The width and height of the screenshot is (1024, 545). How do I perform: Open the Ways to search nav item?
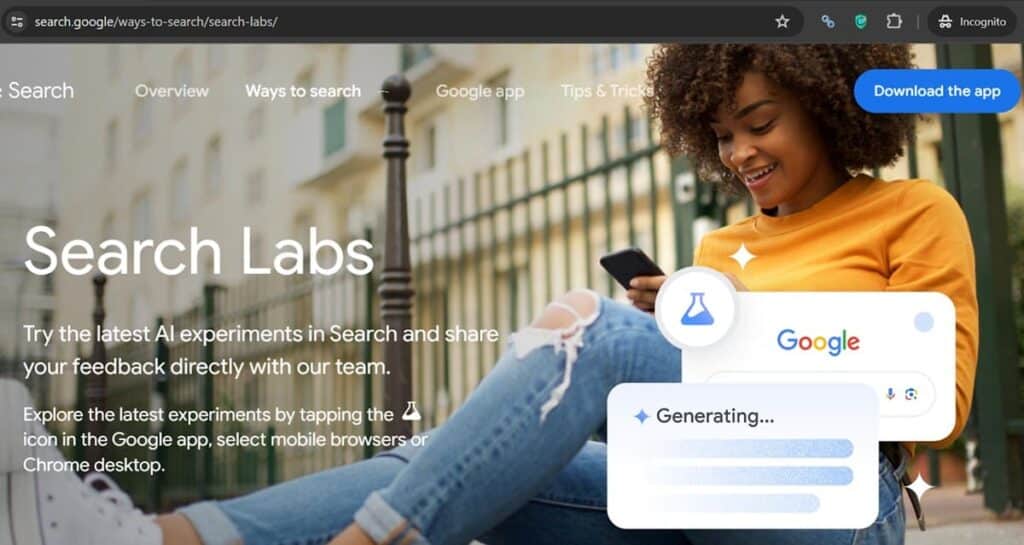303,91
